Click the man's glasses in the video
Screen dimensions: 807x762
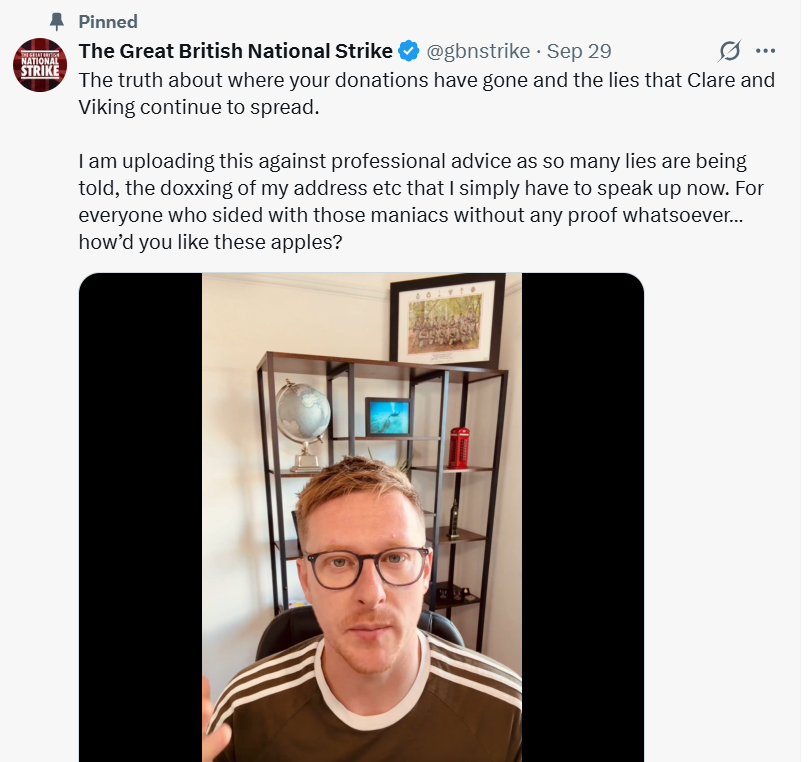coord(365,566)
